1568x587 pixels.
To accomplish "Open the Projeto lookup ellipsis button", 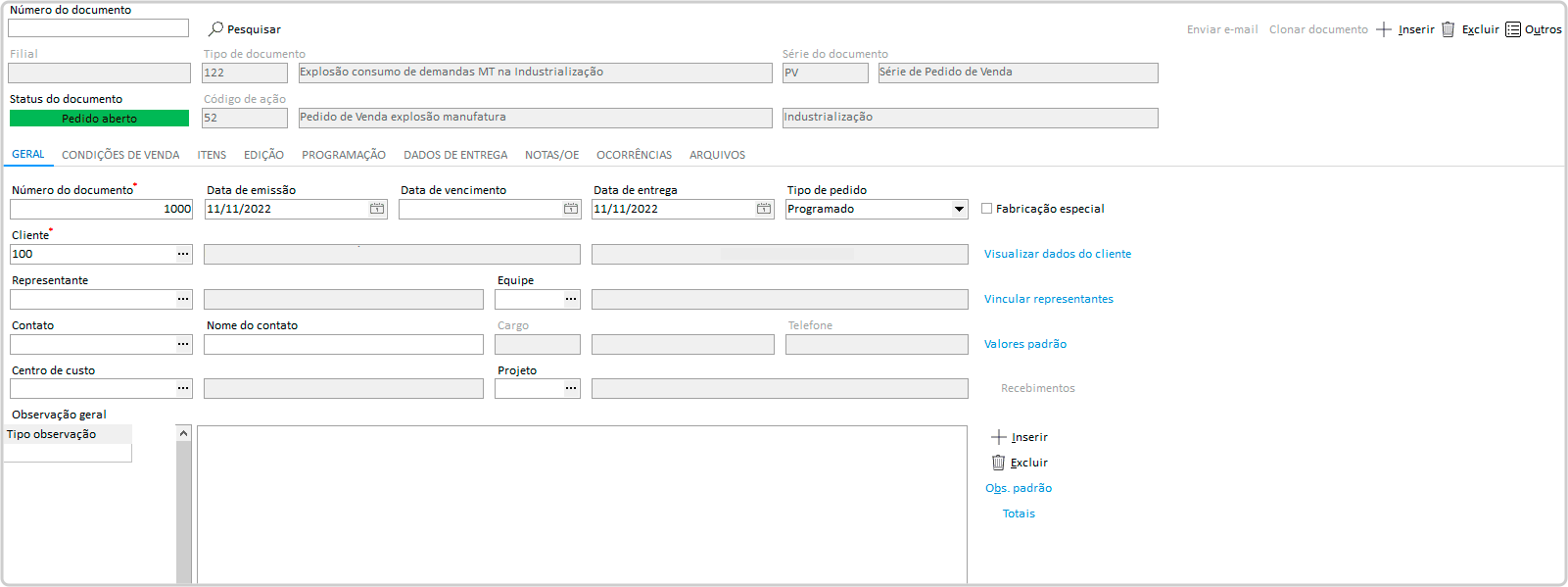I will point(571,389).
